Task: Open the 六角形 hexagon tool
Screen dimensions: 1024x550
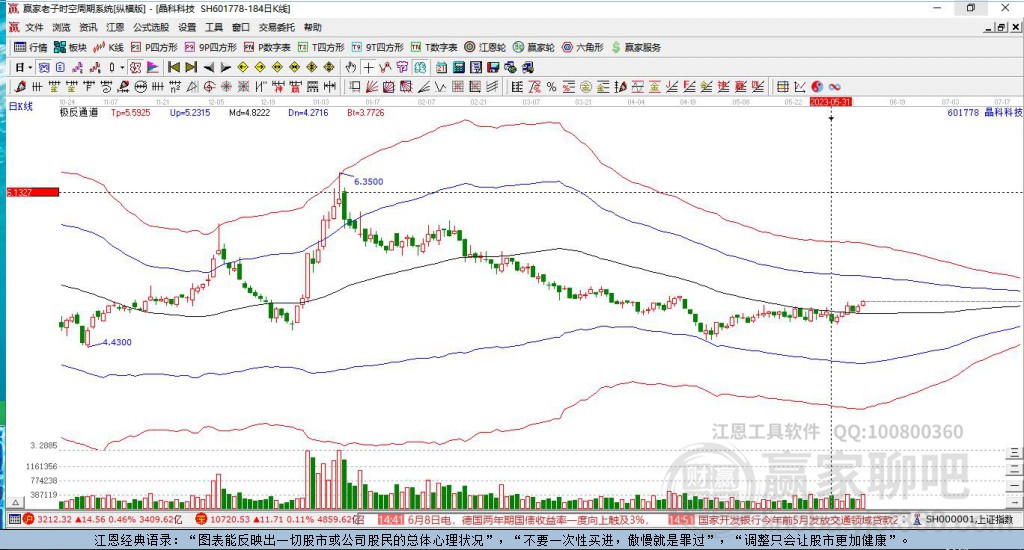Action: click(x=583, y=47)
